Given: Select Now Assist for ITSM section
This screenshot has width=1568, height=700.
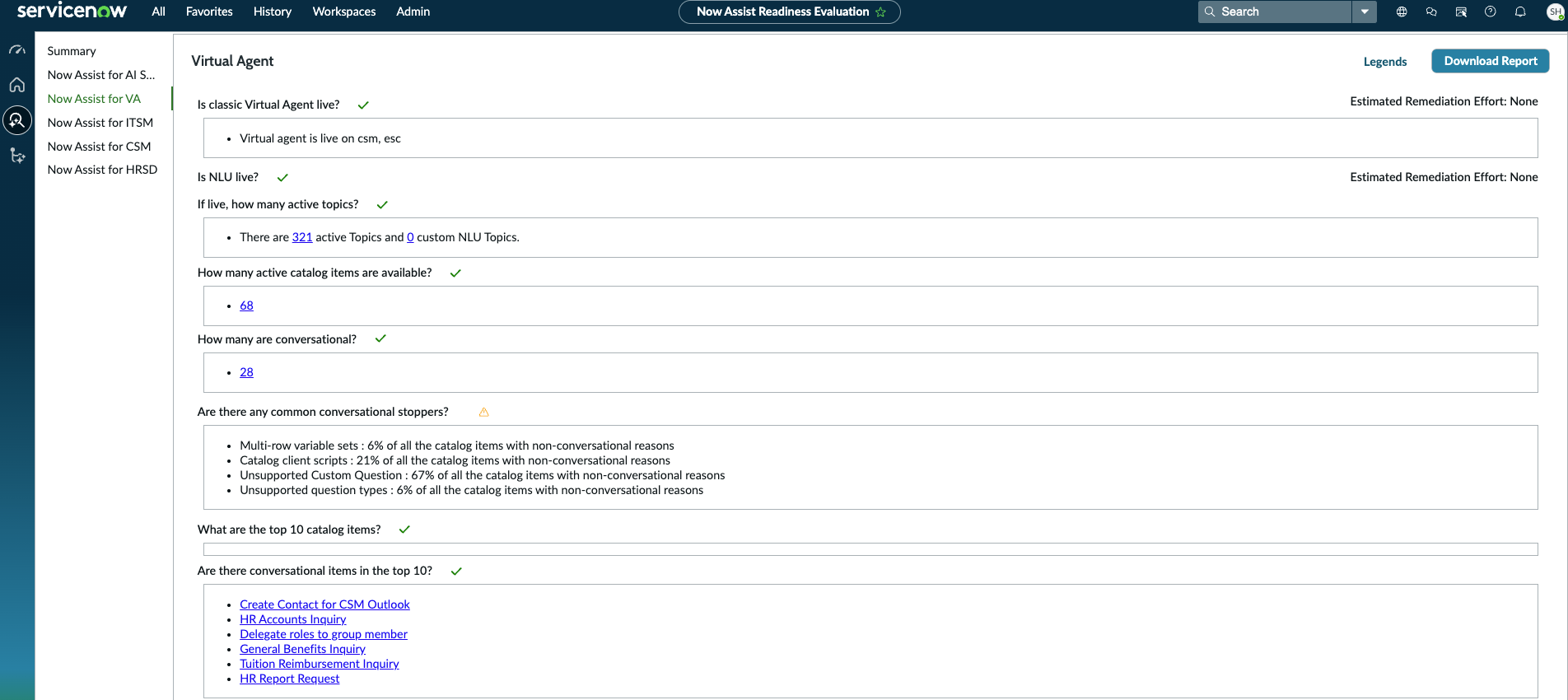Looking at the screenshot, I should [x=100, y=123].
